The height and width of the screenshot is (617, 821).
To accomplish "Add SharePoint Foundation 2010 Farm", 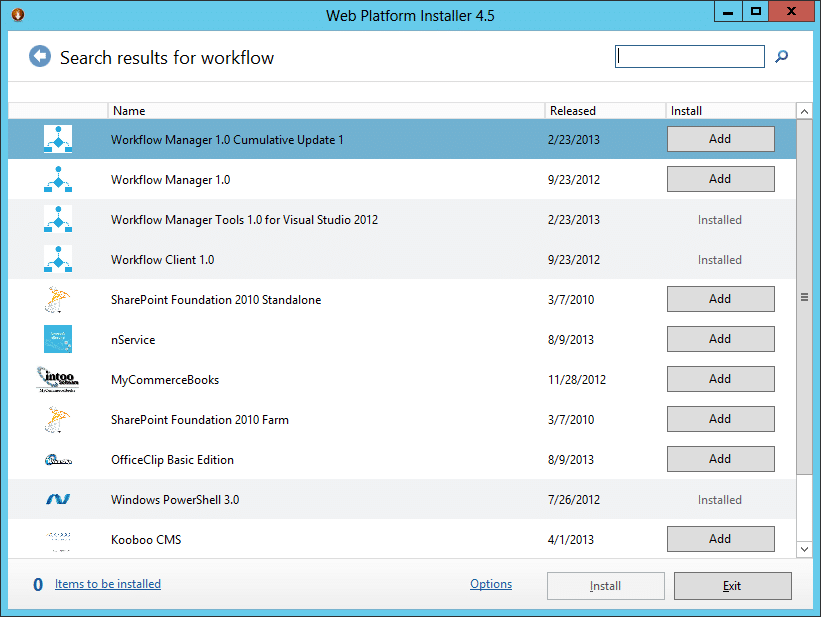I will [x=720, y=418].
